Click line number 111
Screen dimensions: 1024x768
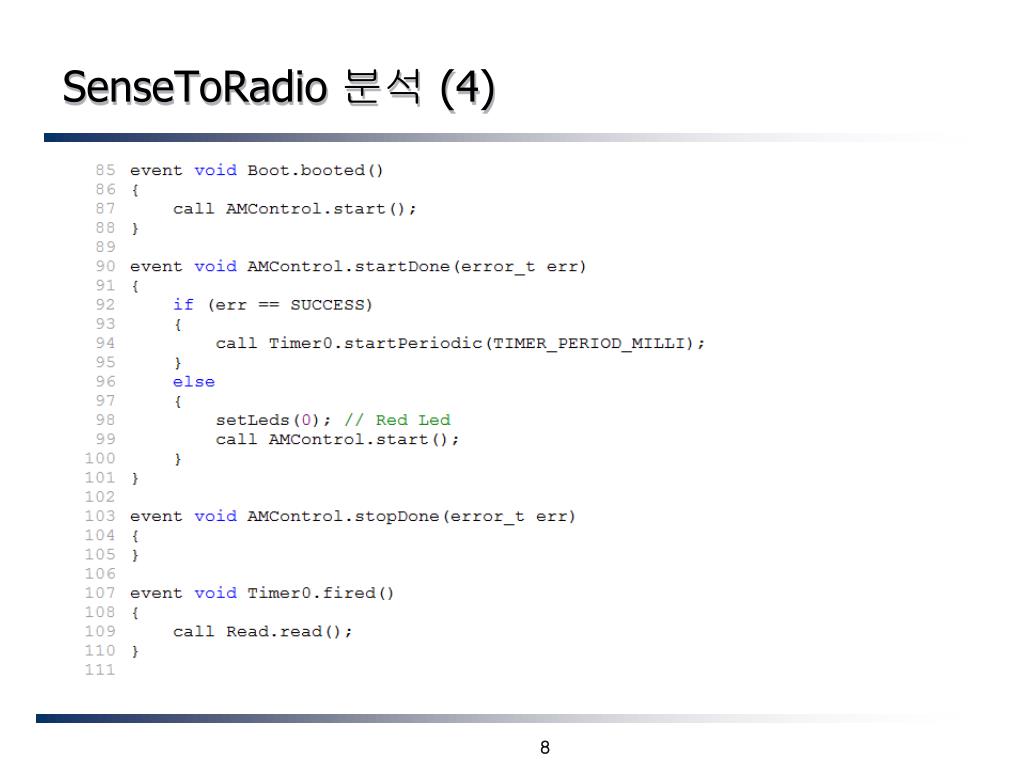[x=100, y=670]
